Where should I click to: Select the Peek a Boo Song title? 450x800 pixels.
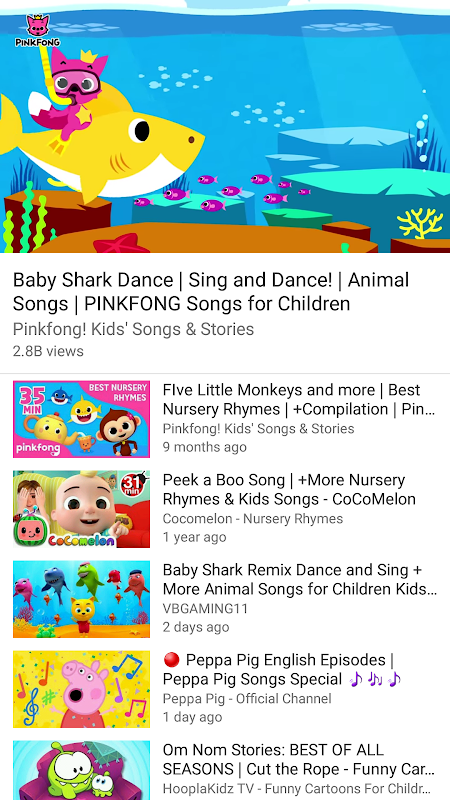click(x=289, y=489)
